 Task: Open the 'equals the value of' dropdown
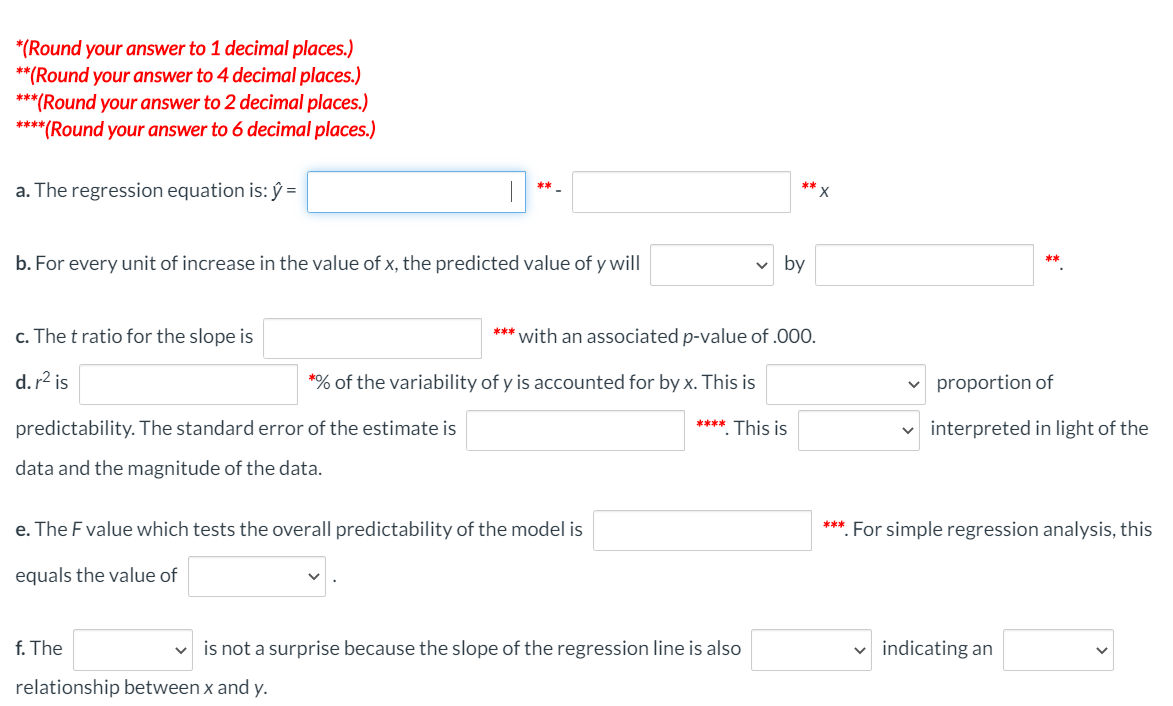(x=256, y=576)
